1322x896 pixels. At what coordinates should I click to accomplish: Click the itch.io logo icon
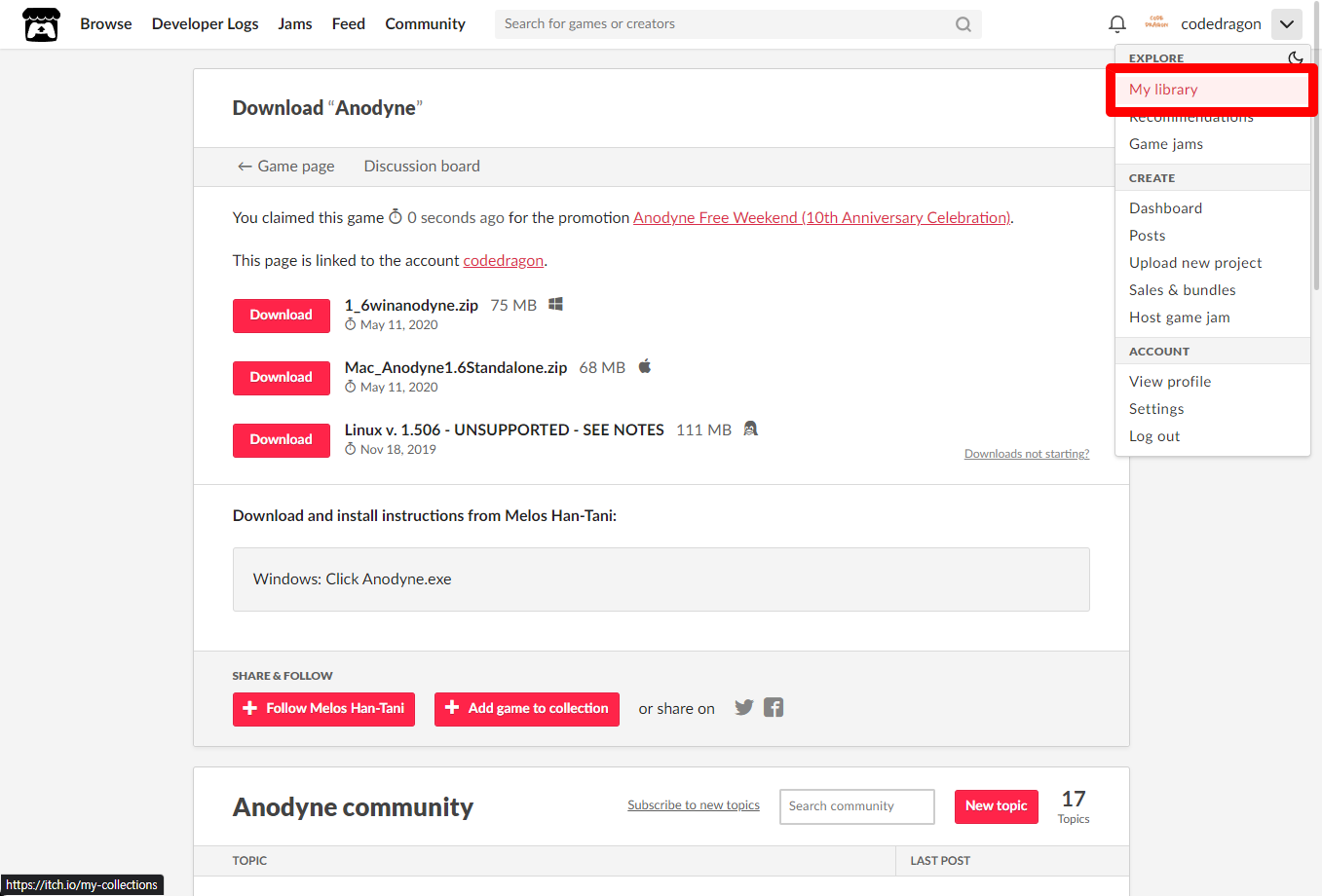coord(41,24)
